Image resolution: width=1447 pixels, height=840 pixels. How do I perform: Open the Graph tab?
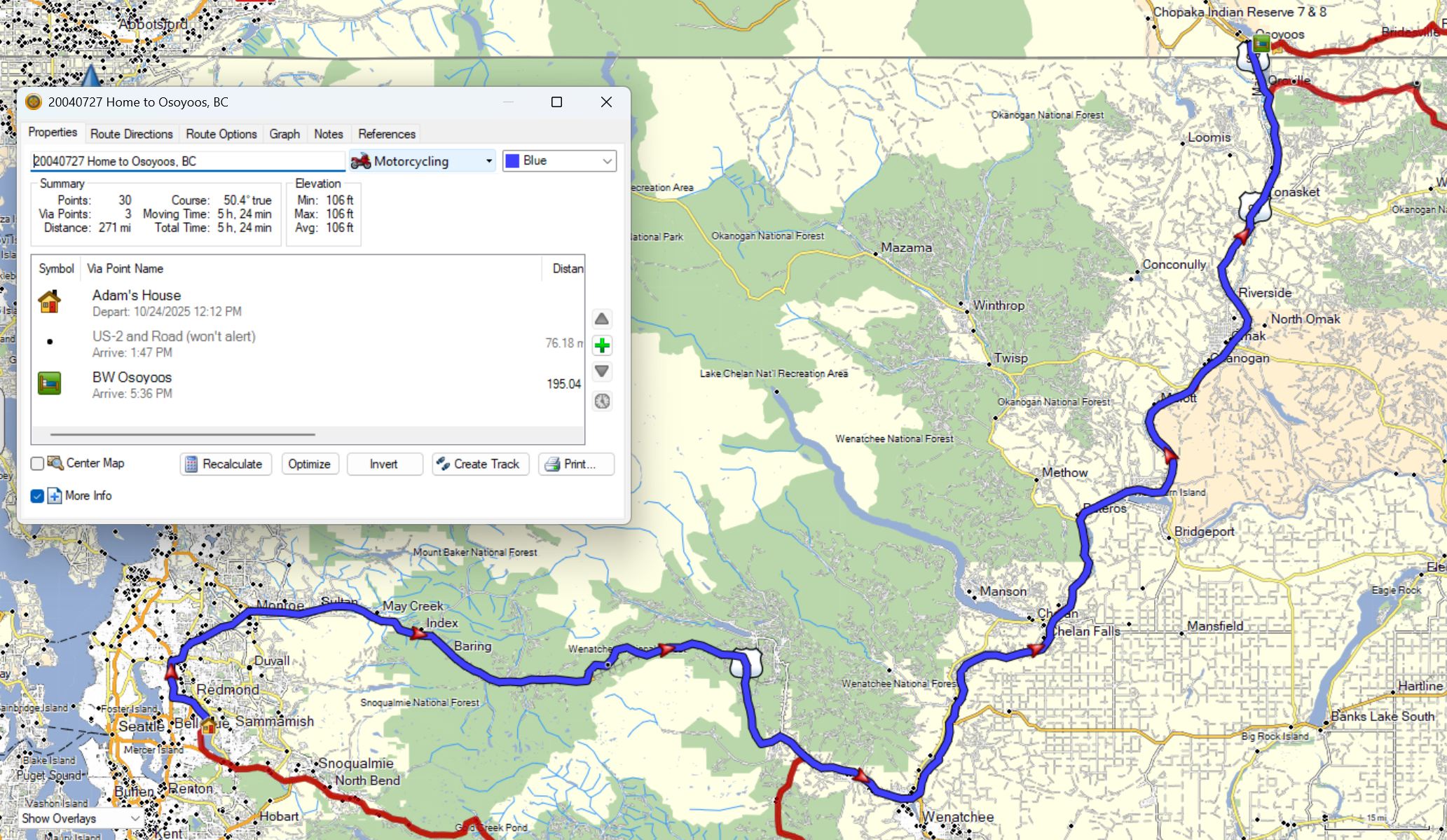tap(284, 134)
